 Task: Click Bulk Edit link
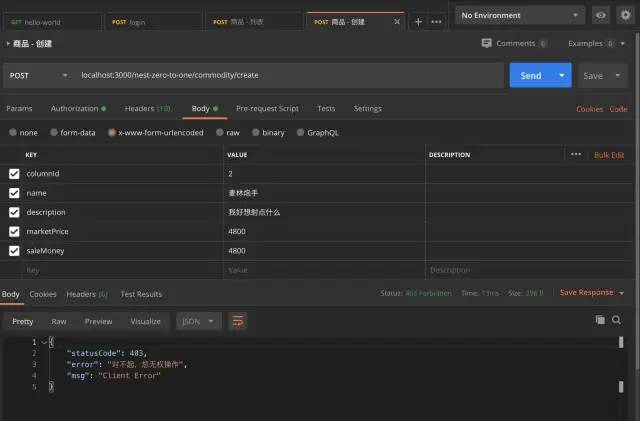609,155
